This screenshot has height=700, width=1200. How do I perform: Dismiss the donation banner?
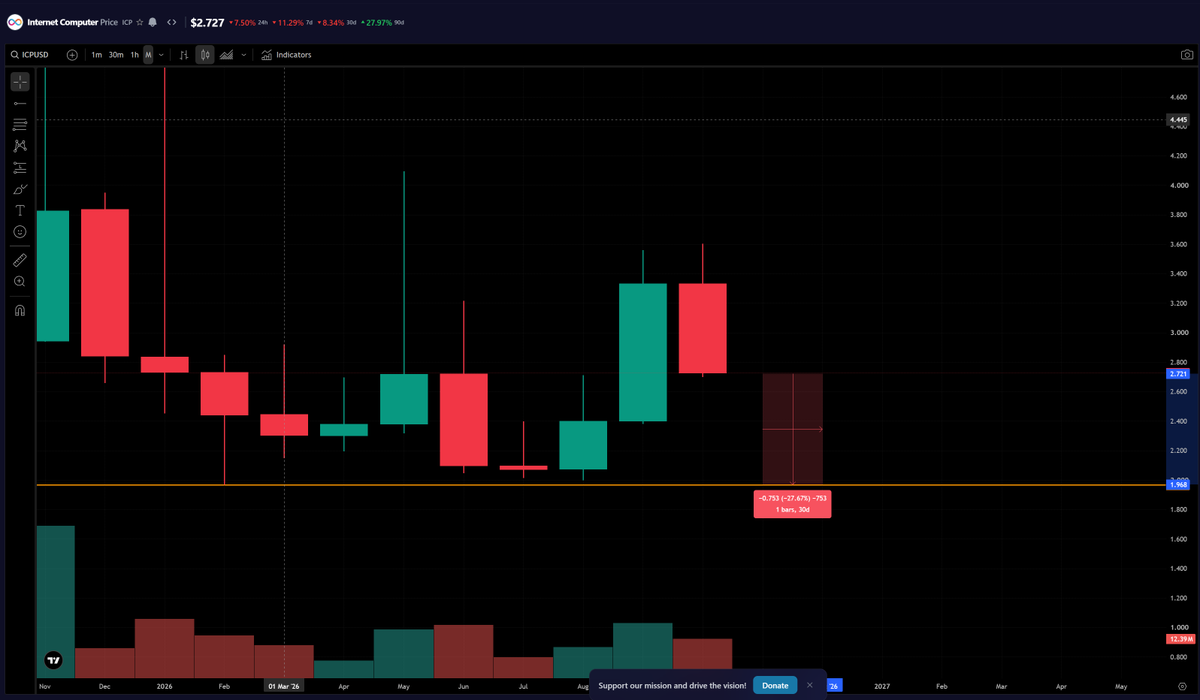click(810, 686)
